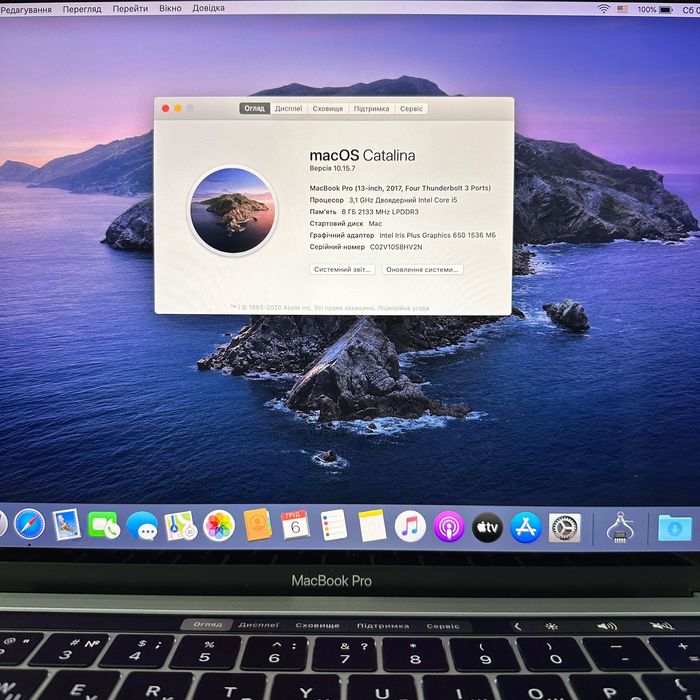Click the Wi-Fi status icon
The width and height of the screenshot is (700, 700).
[604, 8]
